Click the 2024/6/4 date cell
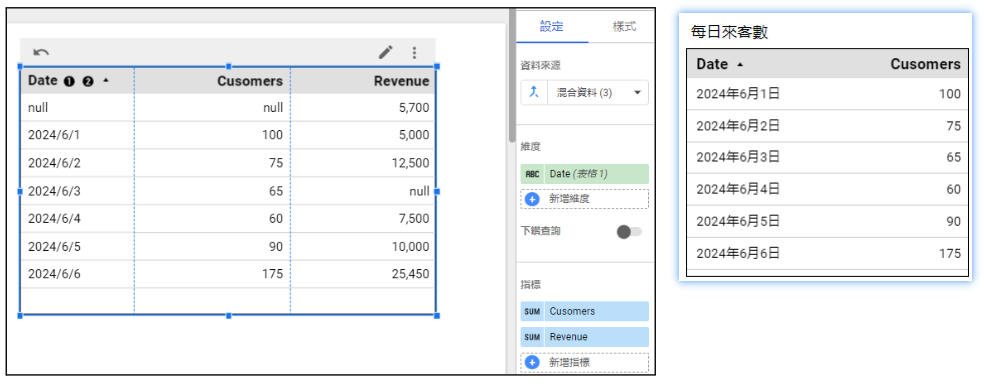This screenshot has height=387, width=984. click(54, 218)
